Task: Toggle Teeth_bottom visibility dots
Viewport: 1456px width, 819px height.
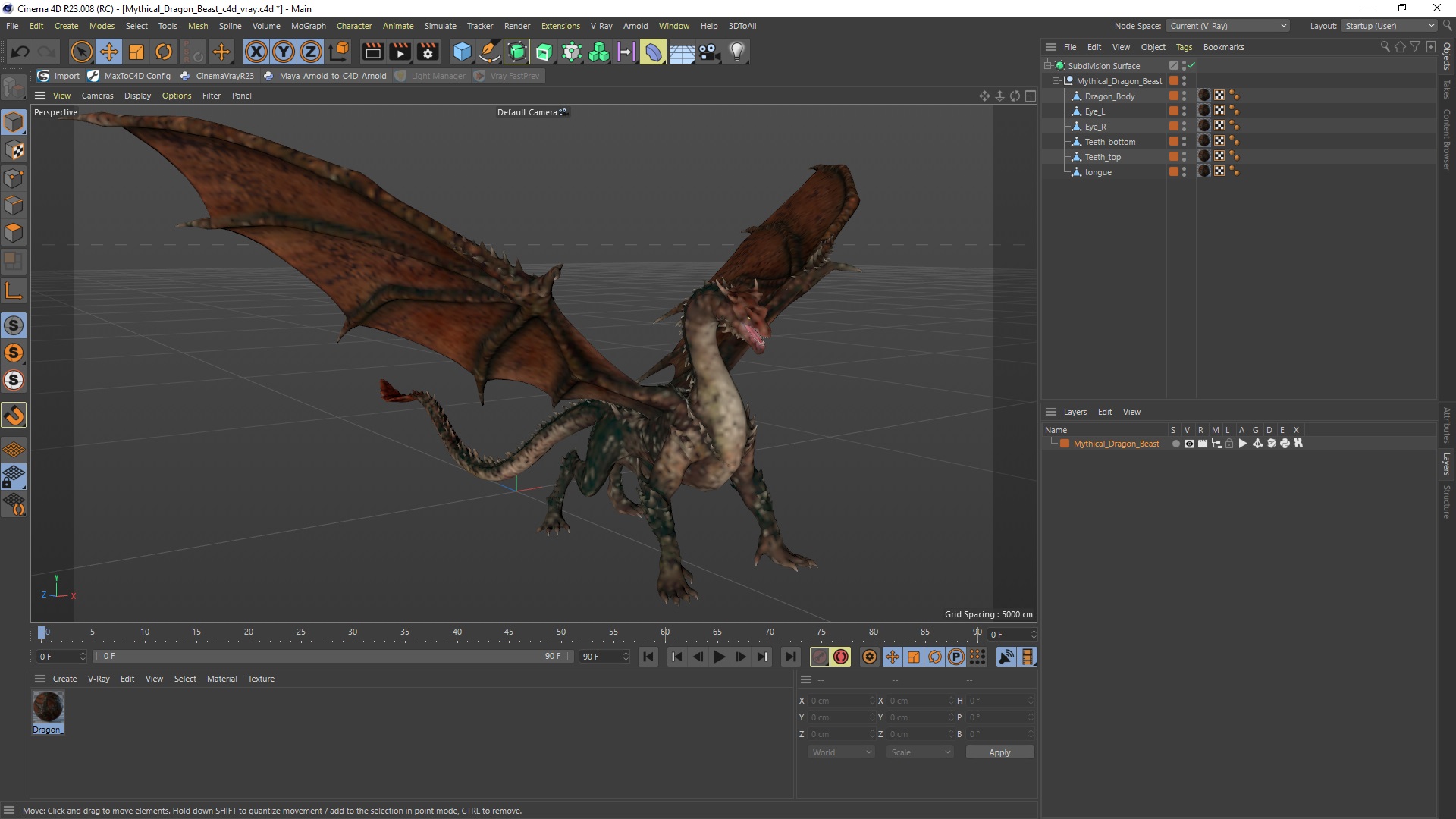Action: click(x=1184, y=141)
